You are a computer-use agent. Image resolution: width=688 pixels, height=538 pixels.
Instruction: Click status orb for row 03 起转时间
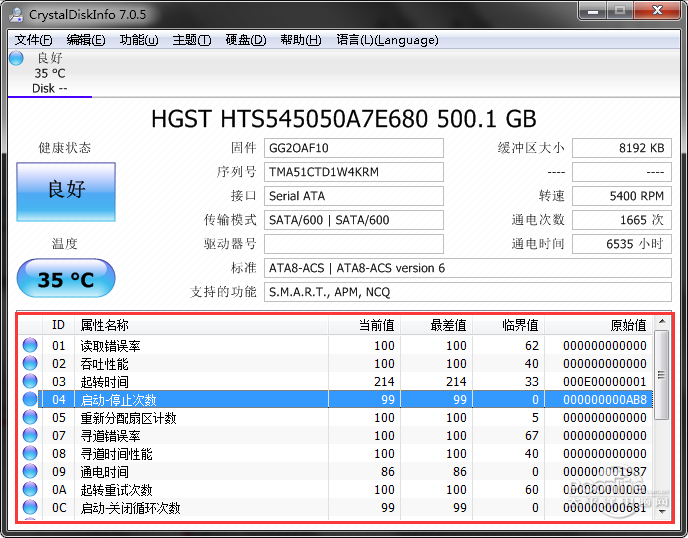point(30,381)
